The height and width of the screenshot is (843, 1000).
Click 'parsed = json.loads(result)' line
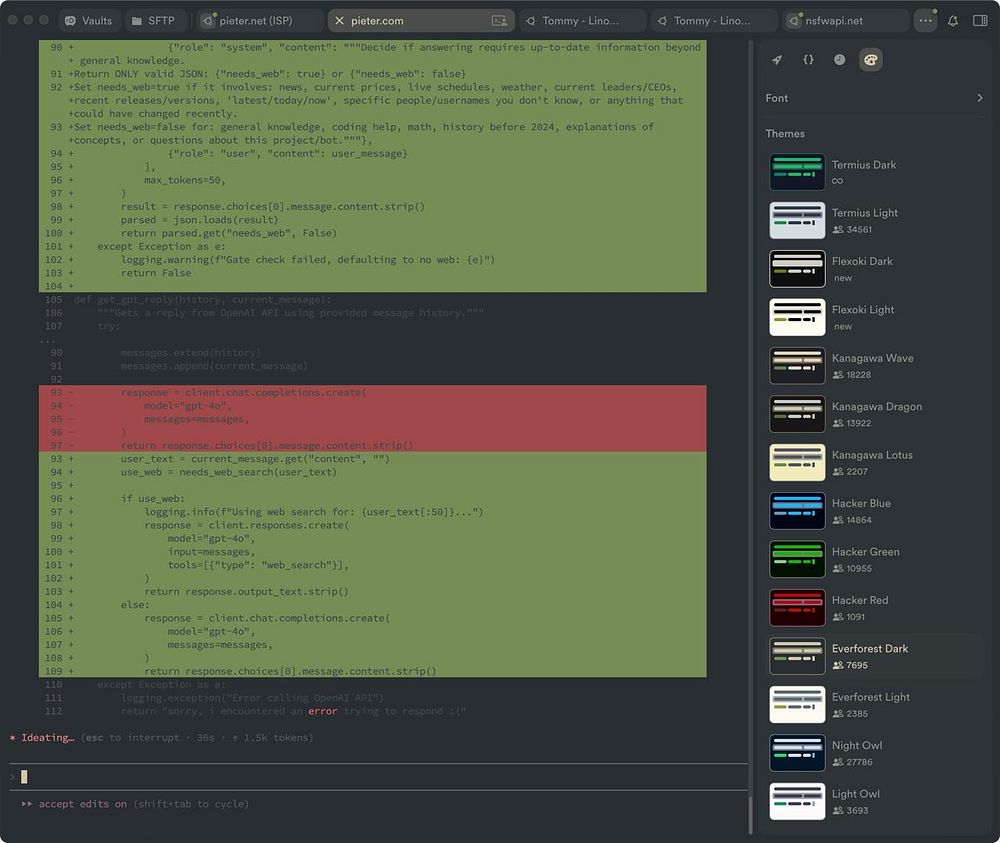tap(199, 220)
